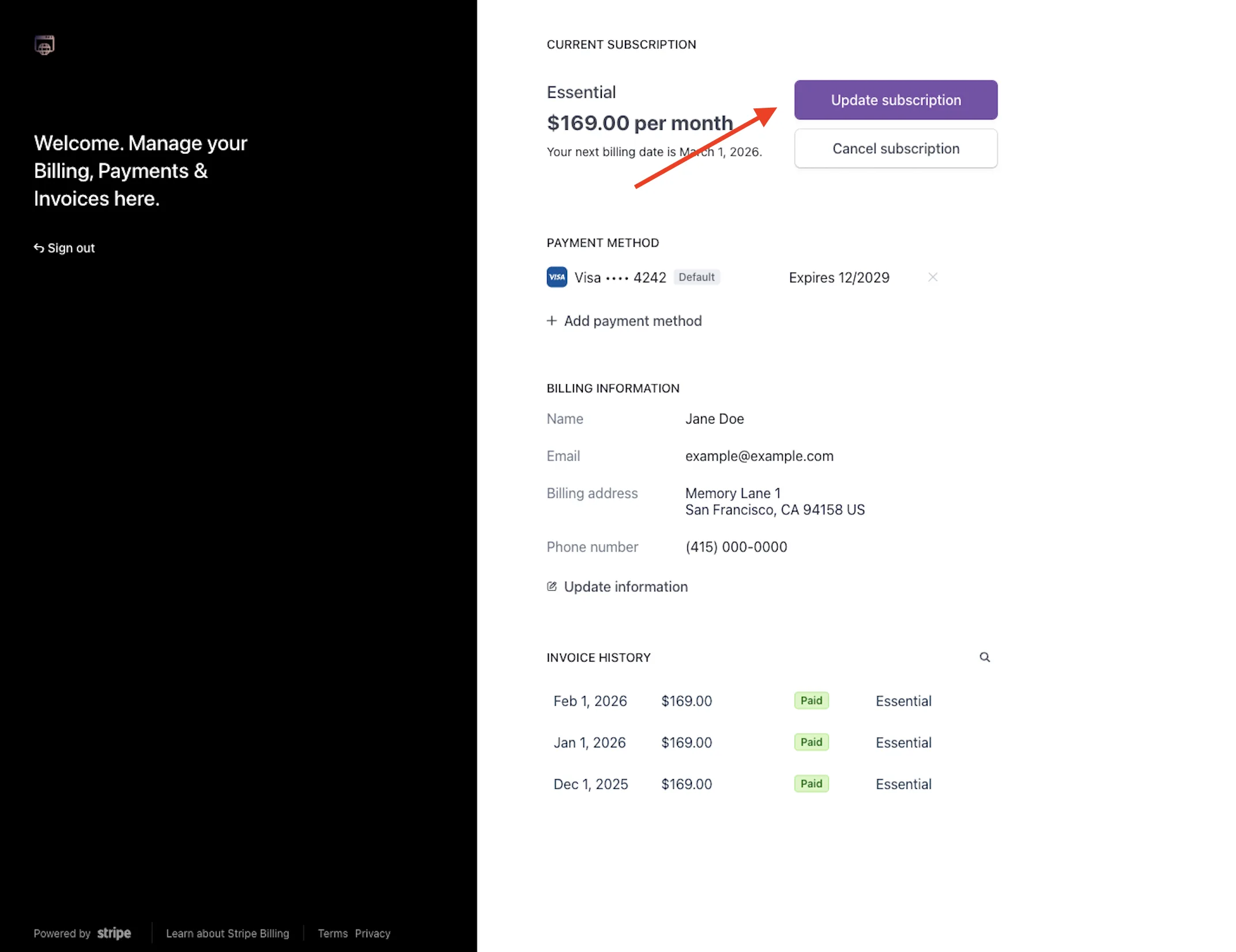The height and width of the screenshot is (952, 1236).
Task: Click Essential in the Feb 1, 2026 row
Action: [903, 701]
